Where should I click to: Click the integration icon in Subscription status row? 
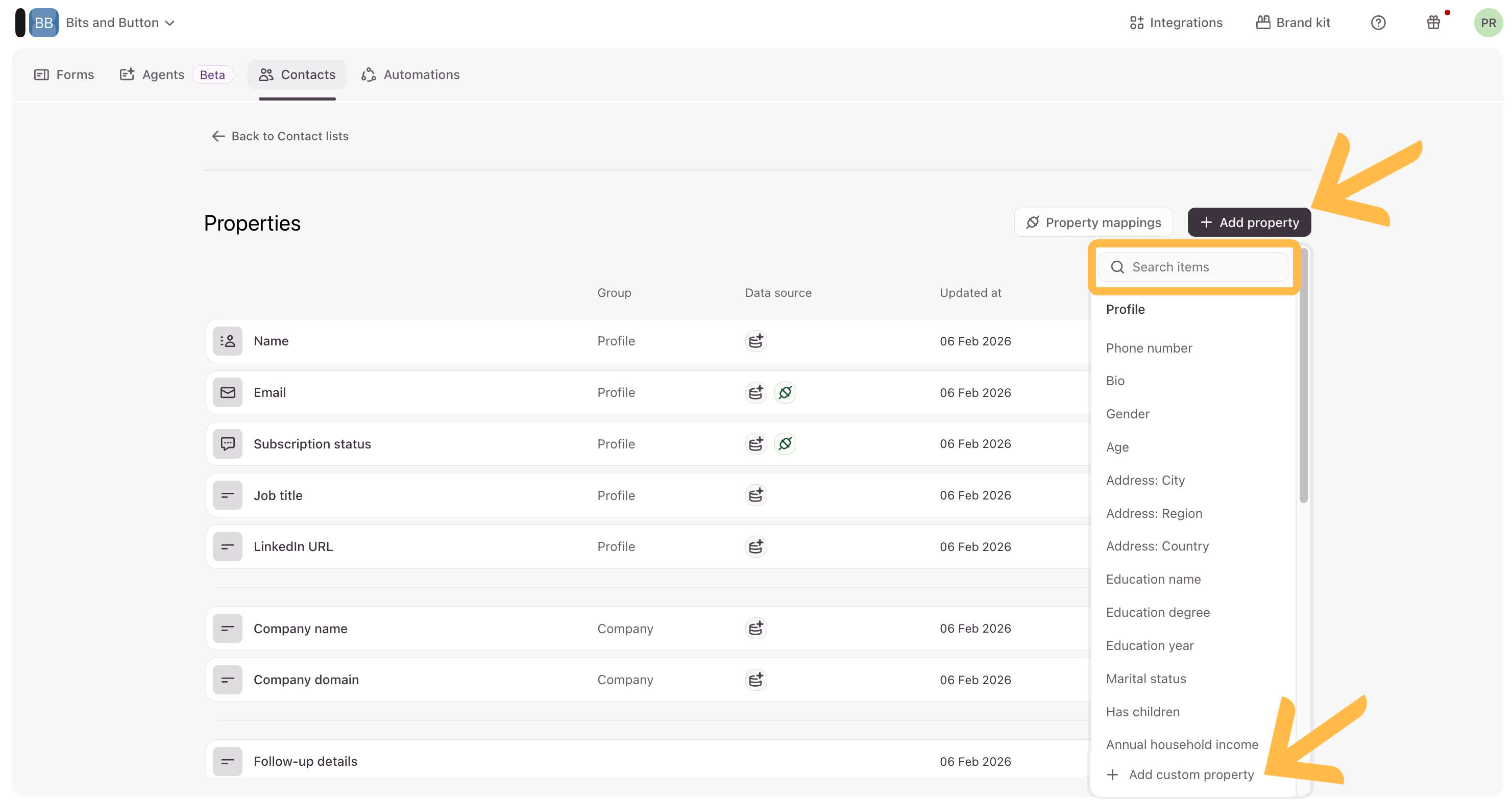[x=785, y=444]
